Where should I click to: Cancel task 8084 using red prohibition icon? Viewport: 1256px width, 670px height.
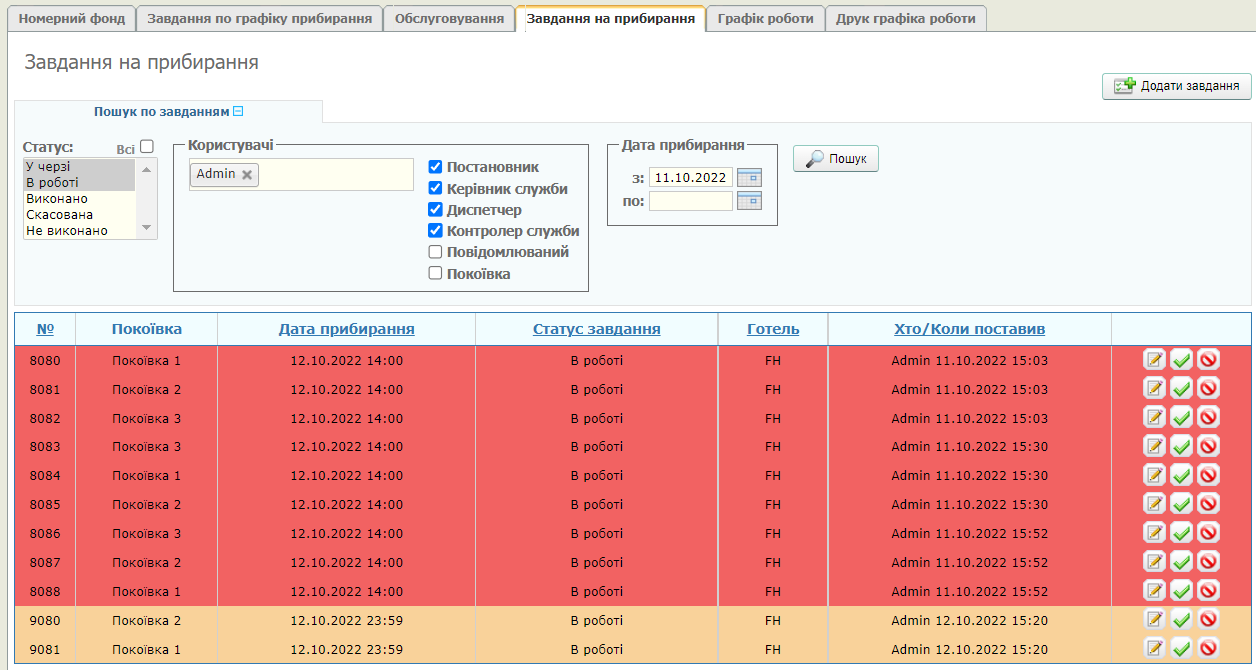point(1208,476)
